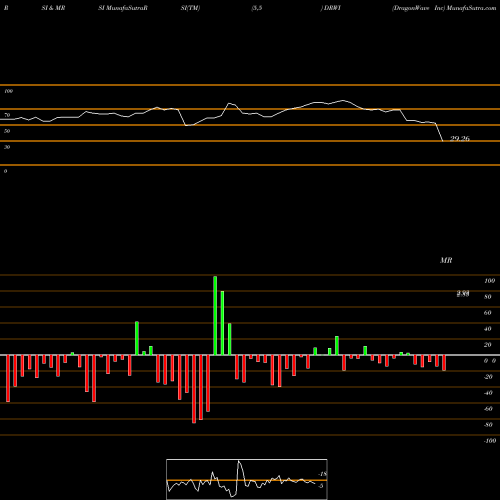This screenshot has width=500, height=500.
Task: Click the -18 value in the mini chart
Action: 323,474
